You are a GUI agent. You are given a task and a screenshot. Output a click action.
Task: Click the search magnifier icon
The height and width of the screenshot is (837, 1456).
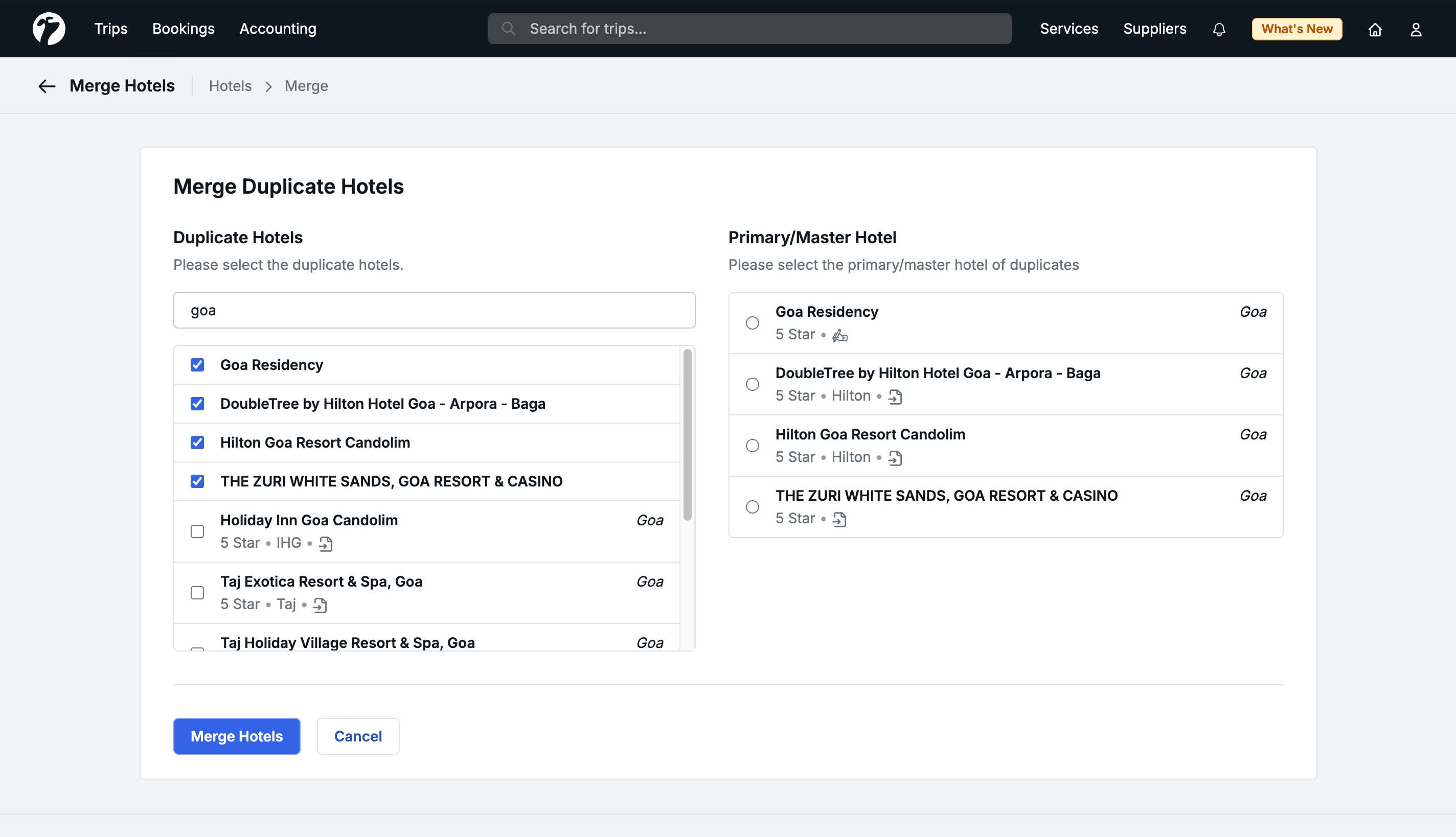pos(508,29)
